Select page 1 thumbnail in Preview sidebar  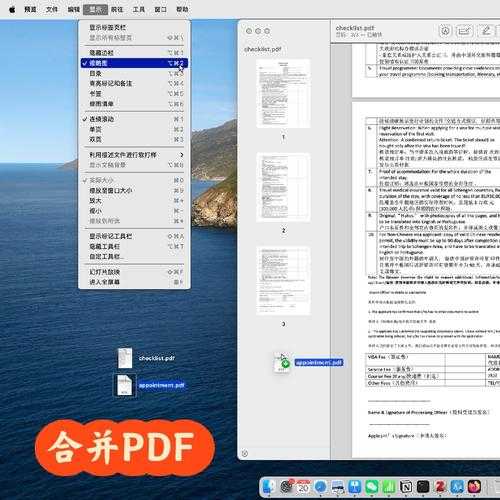coord(283,93)
